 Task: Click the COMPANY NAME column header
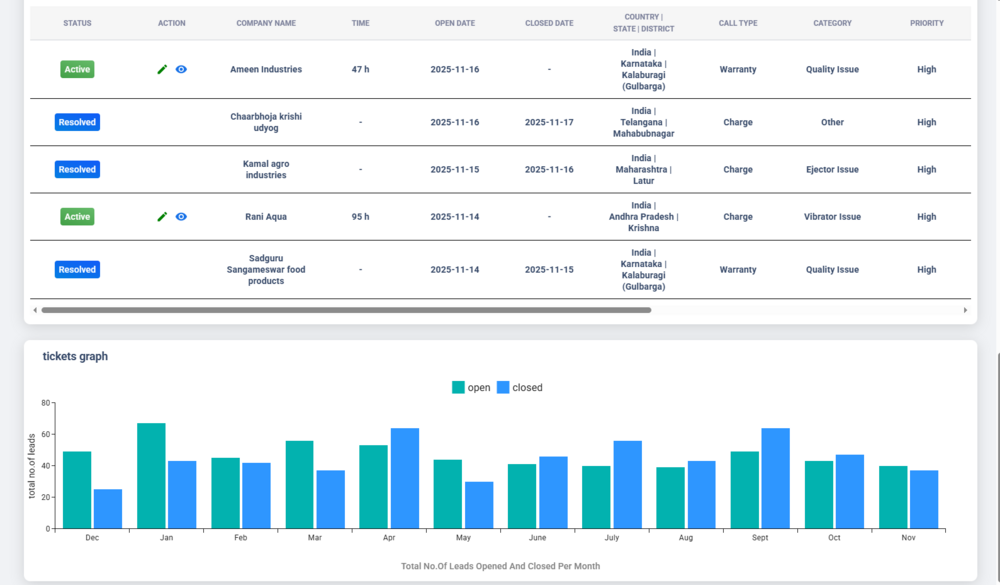[x=265, y=23]
